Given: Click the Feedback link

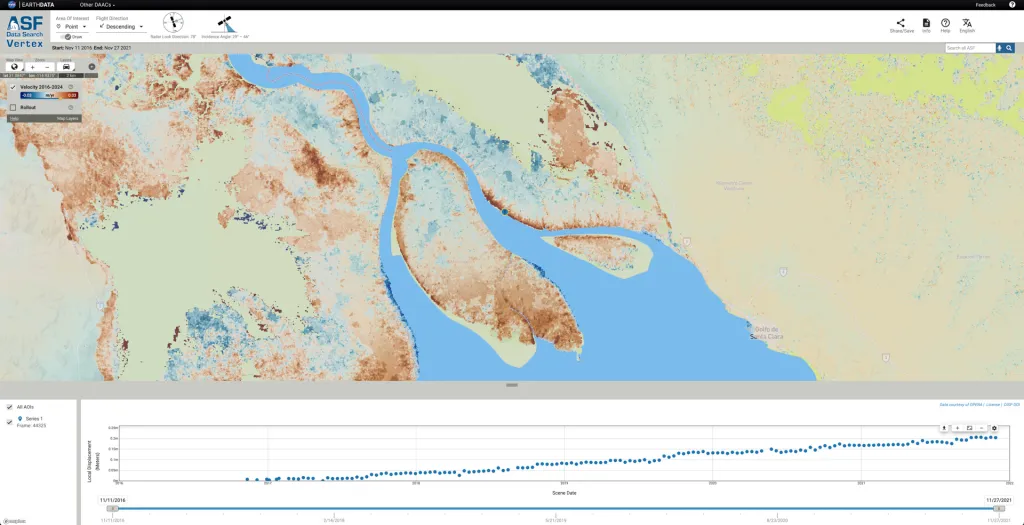Looking at the screenshot, I should 985,5.
